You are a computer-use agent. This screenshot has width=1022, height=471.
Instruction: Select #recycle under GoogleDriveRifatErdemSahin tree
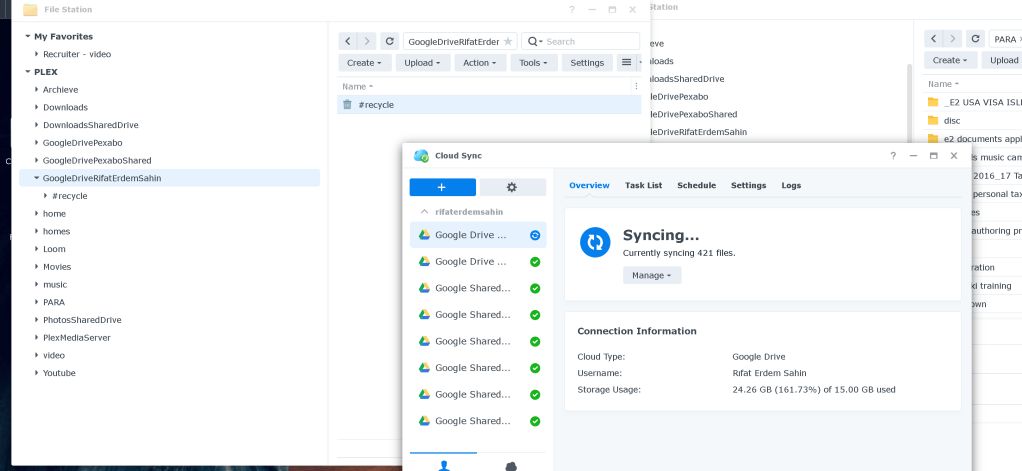click(70, 196)
